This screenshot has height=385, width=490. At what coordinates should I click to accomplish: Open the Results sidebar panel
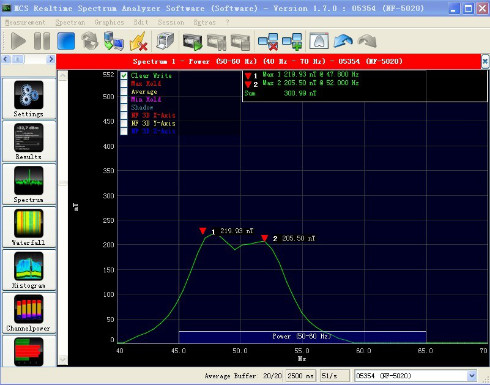(x=29, y=141)
